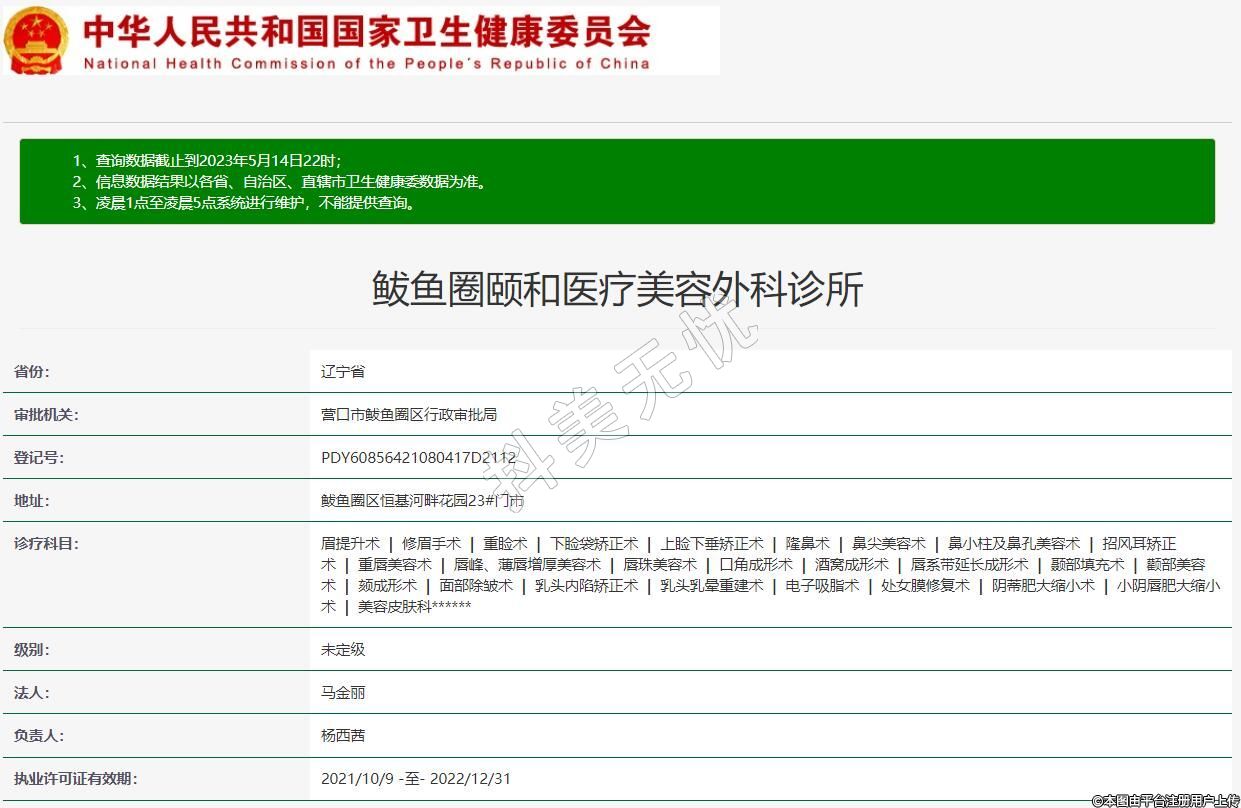Click the 营口市鲅鱼圈区行政审批局 value
1241x808 pixels.
(x=409, y=414)
